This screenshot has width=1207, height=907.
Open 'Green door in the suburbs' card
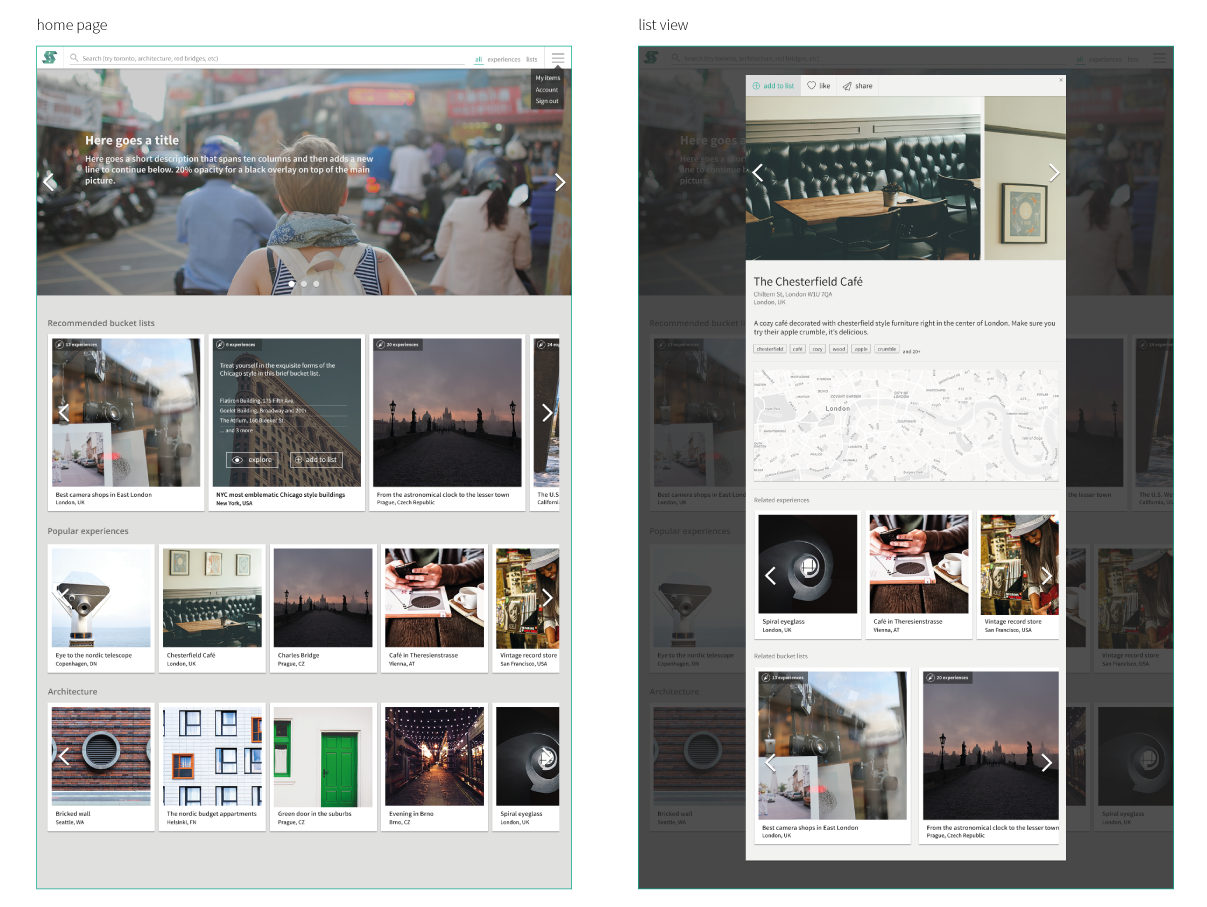pos(323,767)
